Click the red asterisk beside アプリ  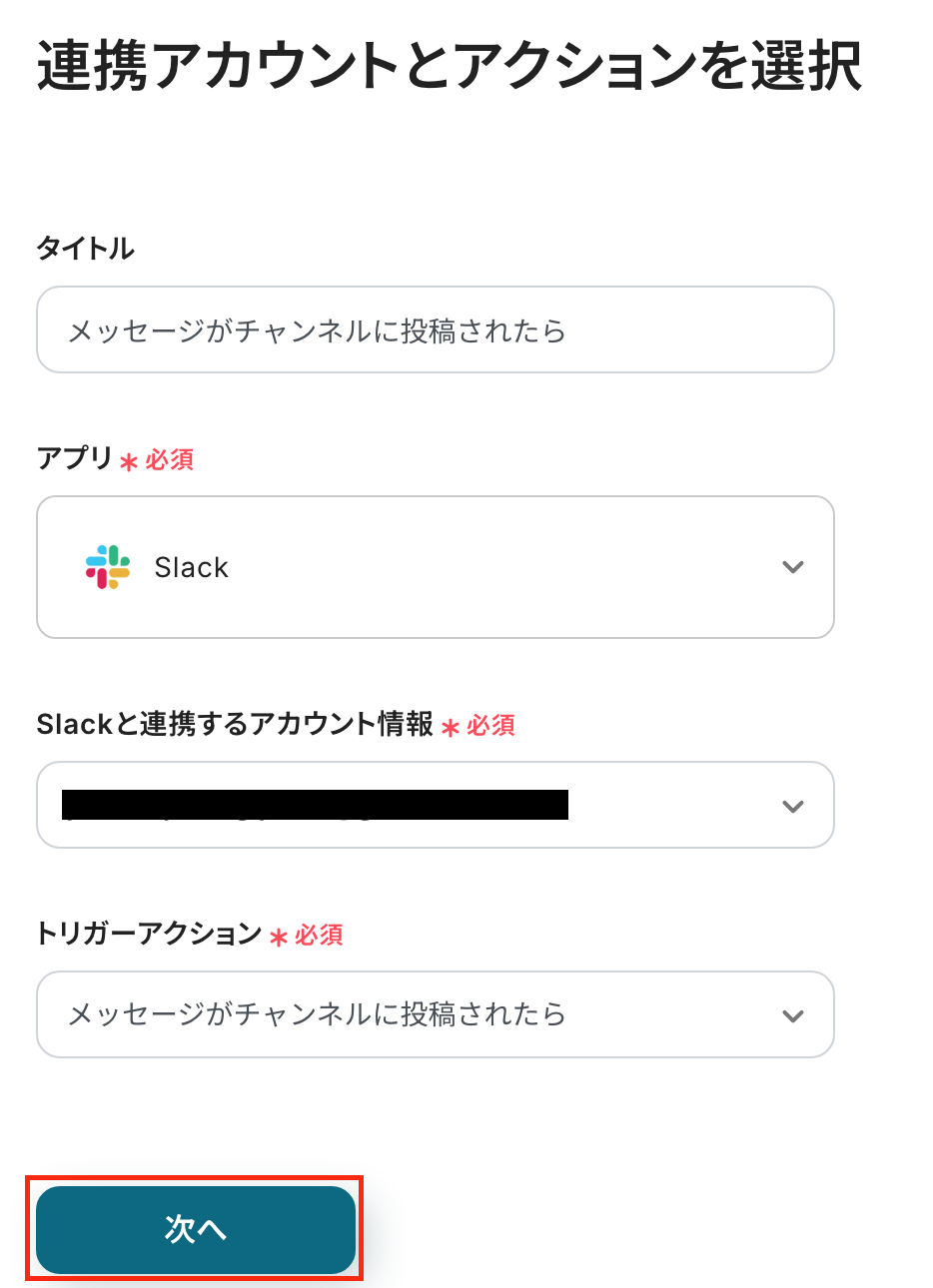[129, 462]
